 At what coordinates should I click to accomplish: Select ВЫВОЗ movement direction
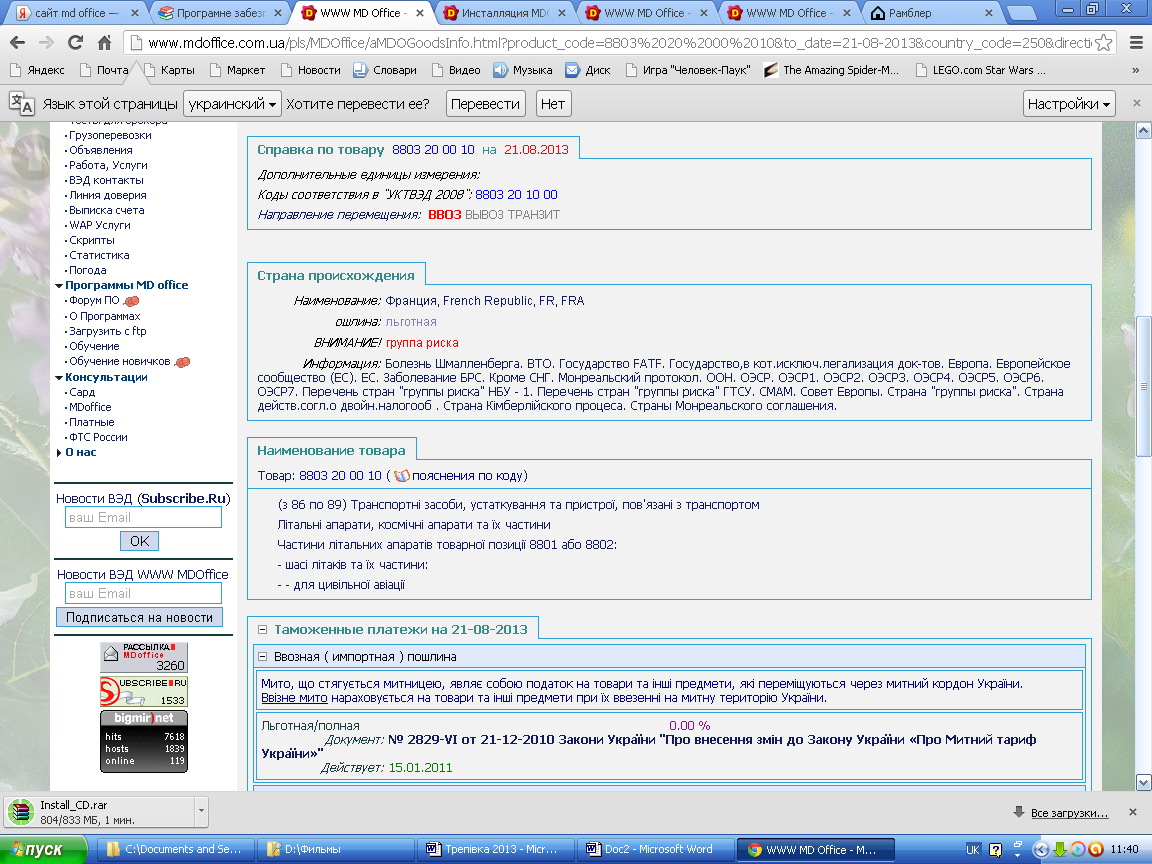click(484, 215)
